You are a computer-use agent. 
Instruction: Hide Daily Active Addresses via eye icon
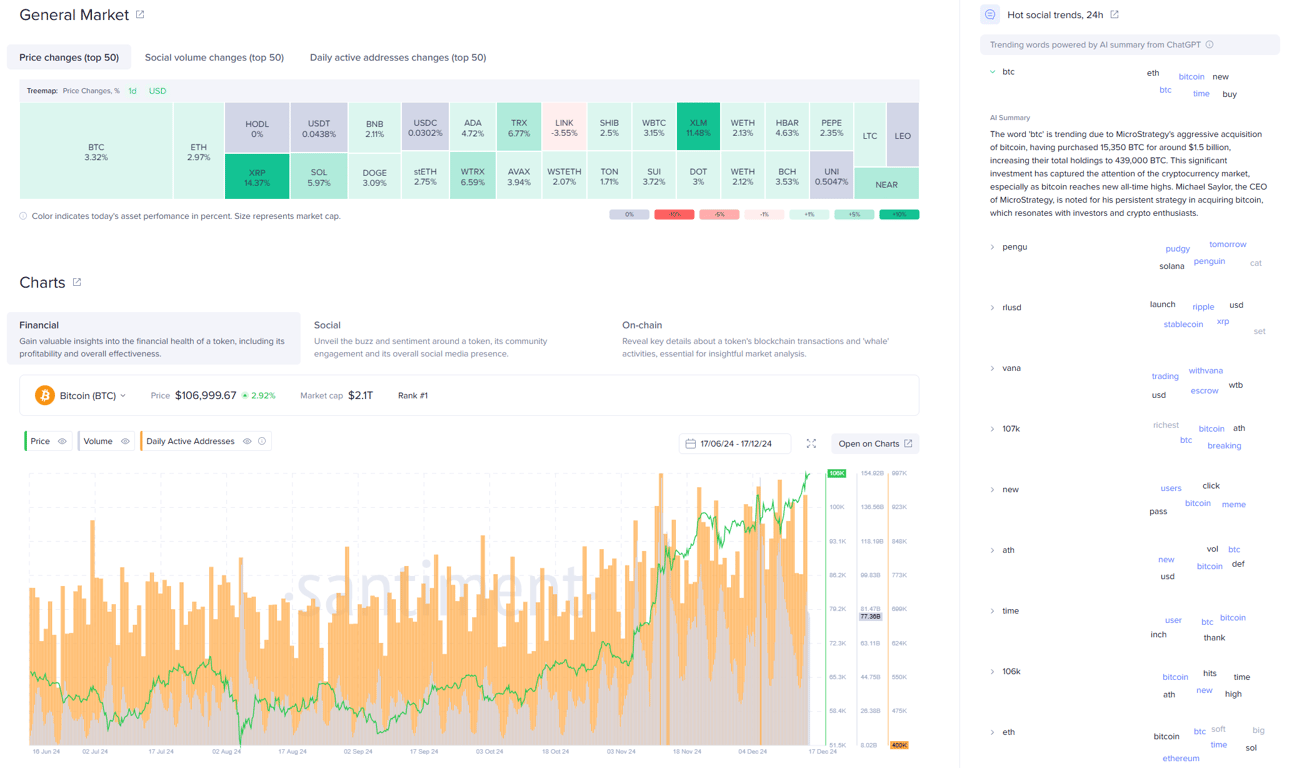click(247, 441)
